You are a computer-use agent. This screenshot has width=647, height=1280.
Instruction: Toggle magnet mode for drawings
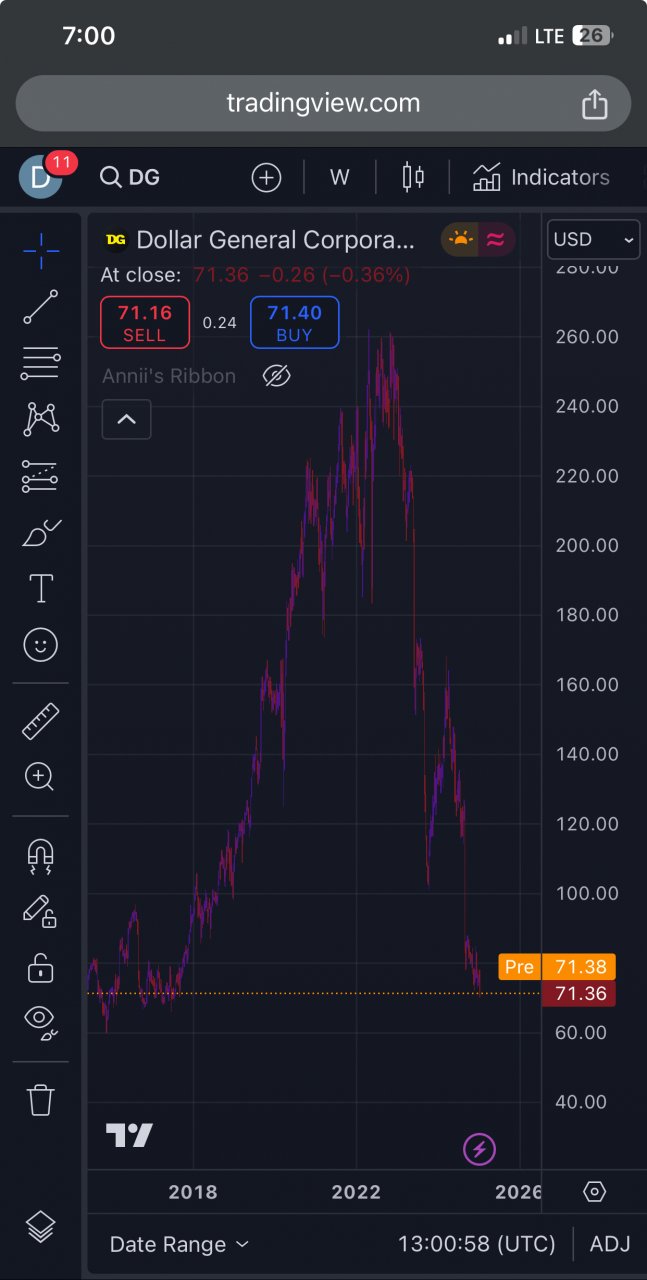click(40, 856)
